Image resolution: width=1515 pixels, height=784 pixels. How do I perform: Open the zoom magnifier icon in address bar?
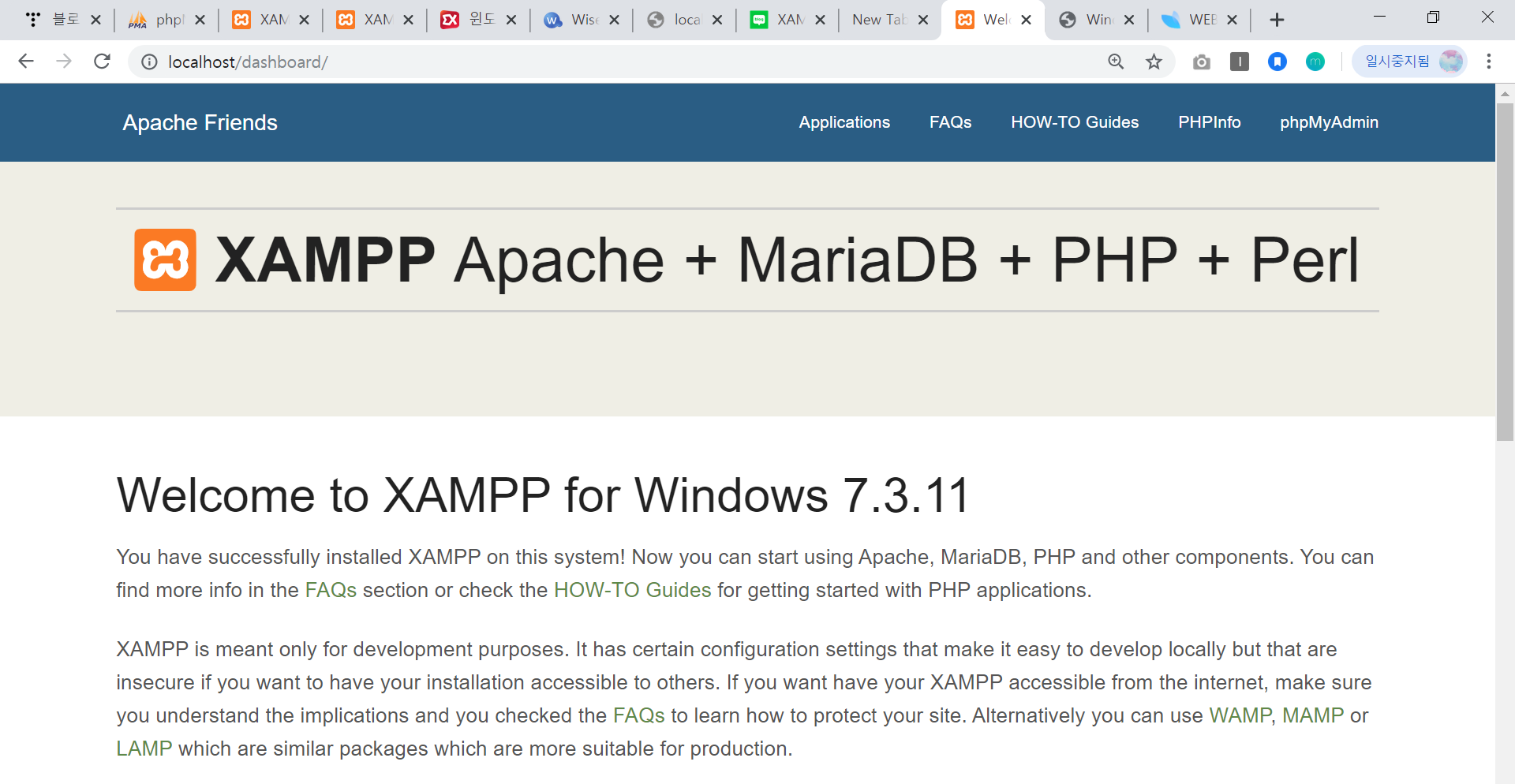[x=1116, y=62]
